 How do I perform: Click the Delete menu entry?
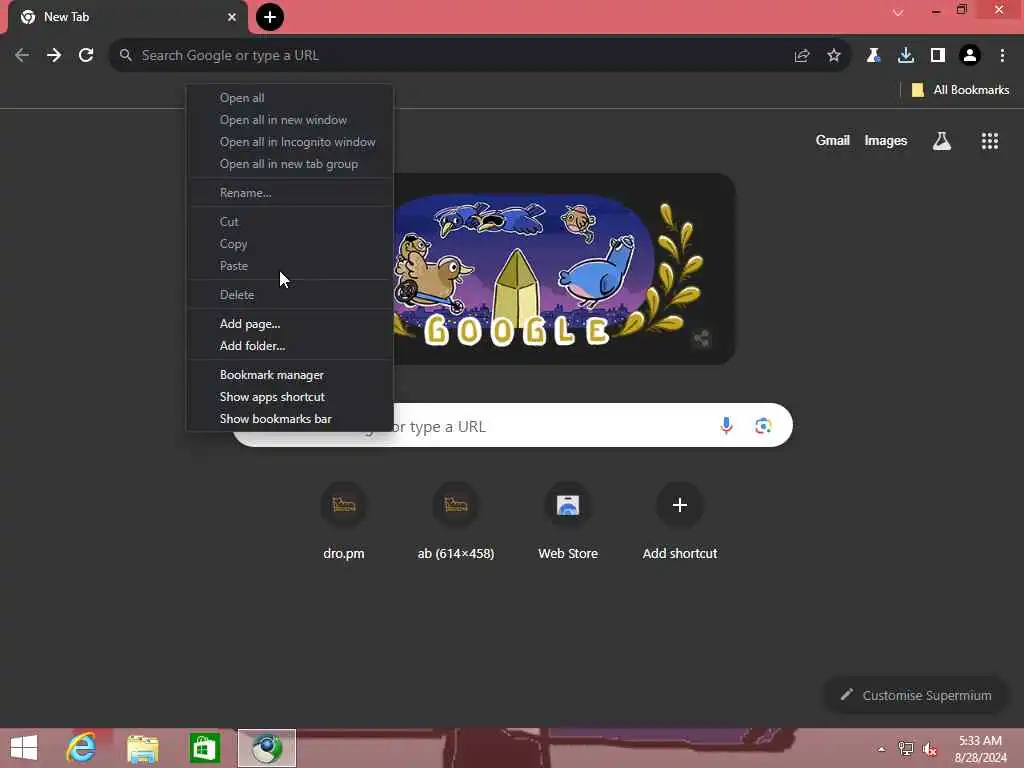click(290, 295)
